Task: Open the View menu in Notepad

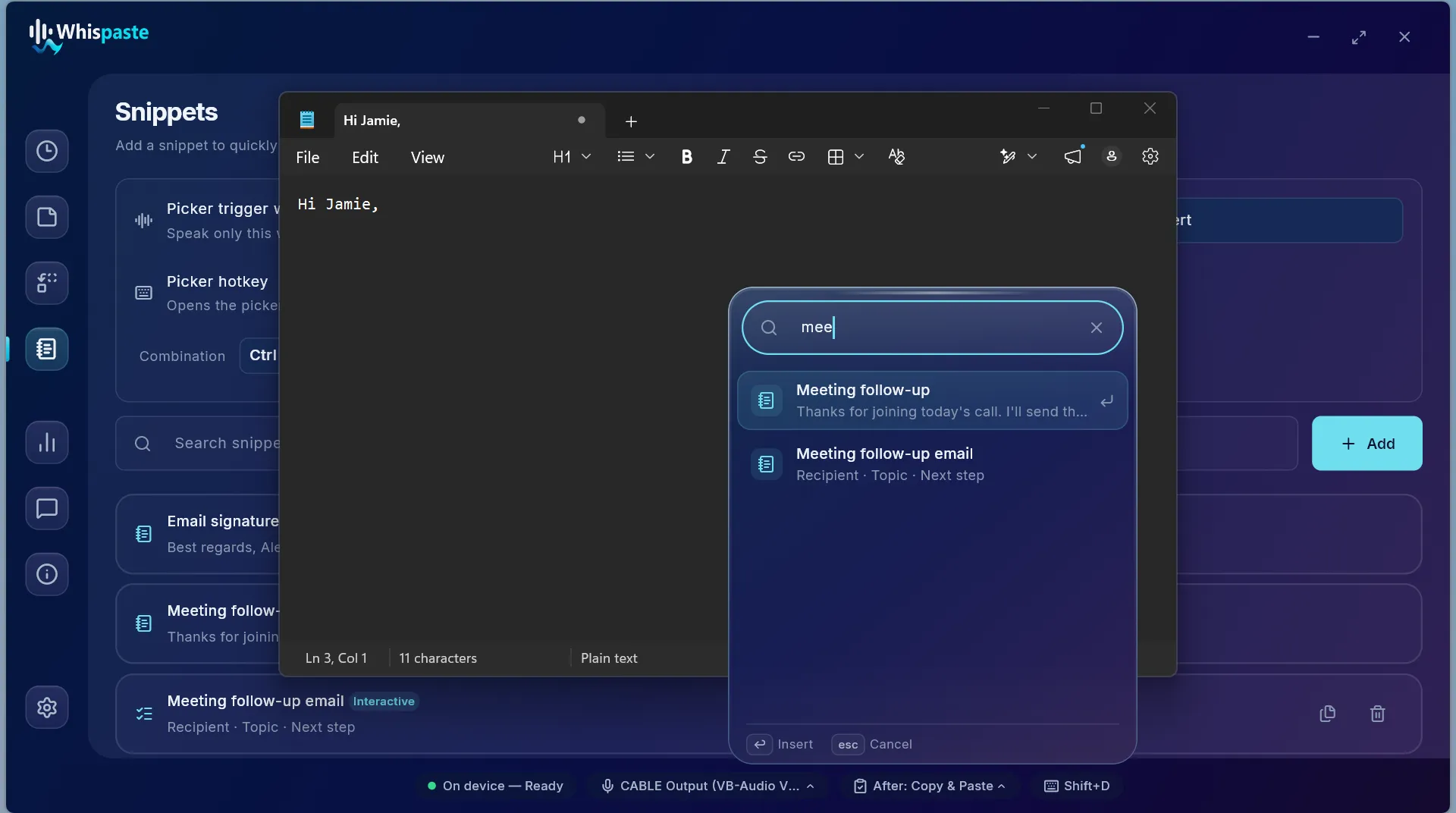Action: pos(428,158)
